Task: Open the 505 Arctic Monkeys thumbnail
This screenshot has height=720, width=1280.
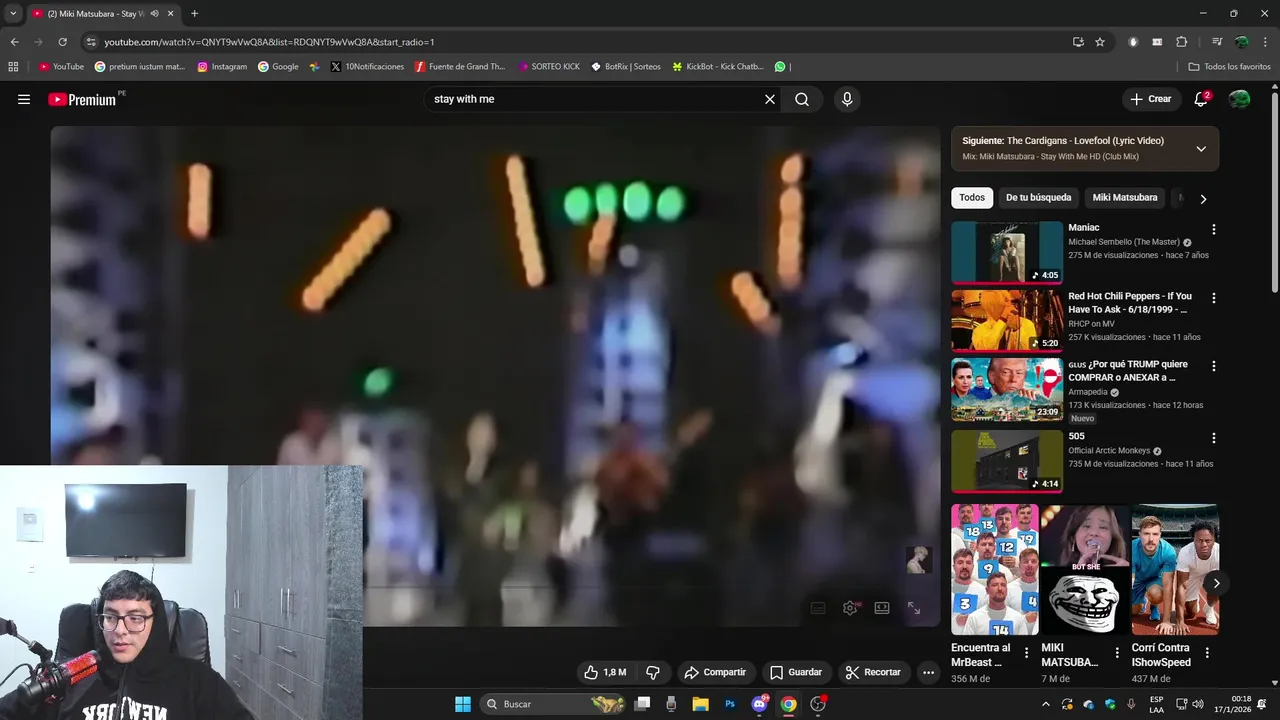Action: (1007, 461)
